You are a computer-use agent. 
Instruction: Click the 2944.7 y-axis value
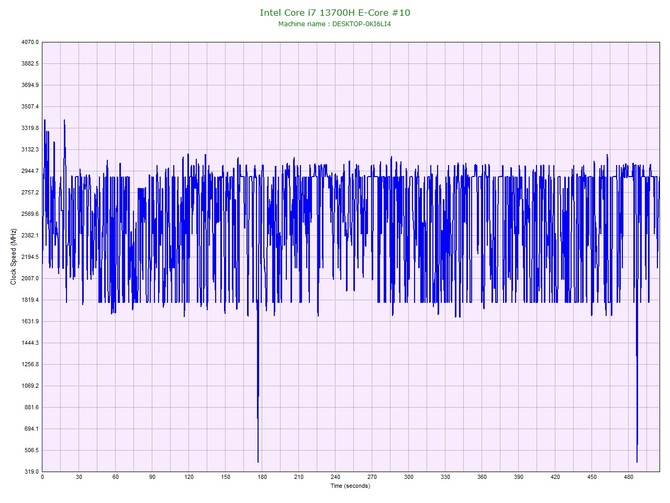tap(30, 171)
